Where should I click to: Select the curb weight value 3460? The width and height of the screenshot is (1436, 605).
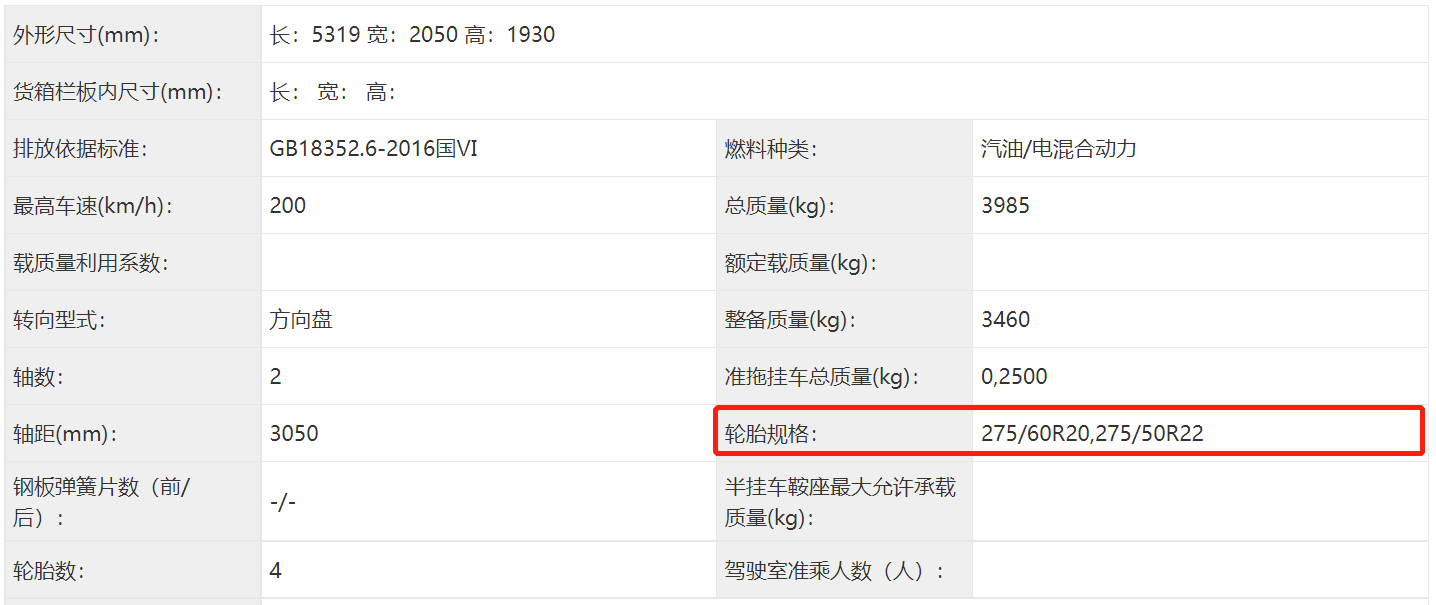(1005, 320)
